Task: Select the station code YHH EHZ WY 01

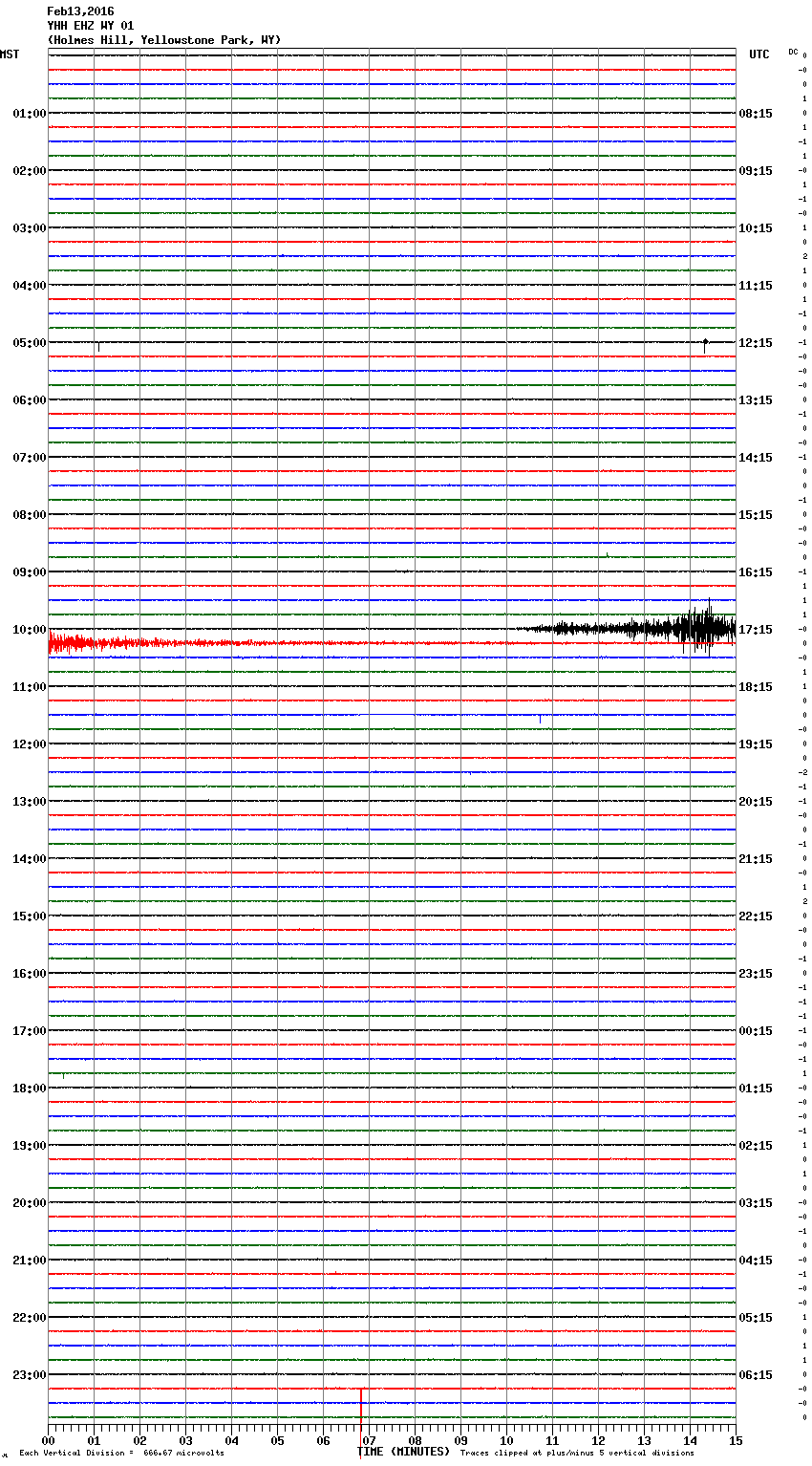Action: click(91, 26)
